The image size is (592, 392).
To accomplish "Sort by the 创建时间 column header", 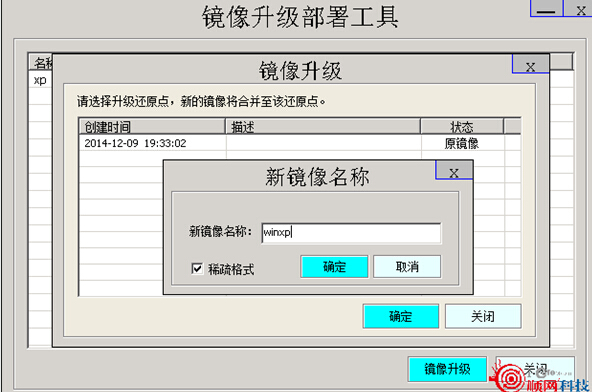I will pyautogui.click(x=152, y=127).
